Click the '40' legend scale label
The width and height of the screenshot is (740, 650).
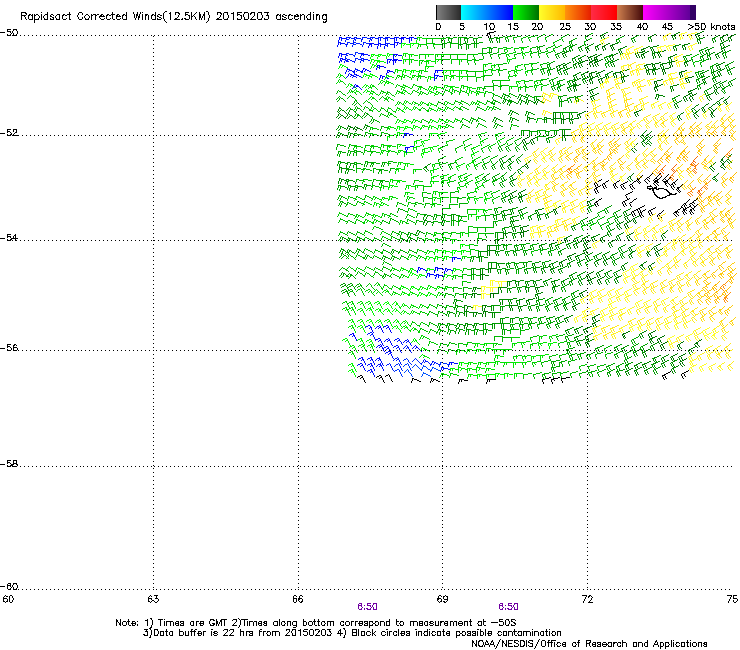pos(642,27)
